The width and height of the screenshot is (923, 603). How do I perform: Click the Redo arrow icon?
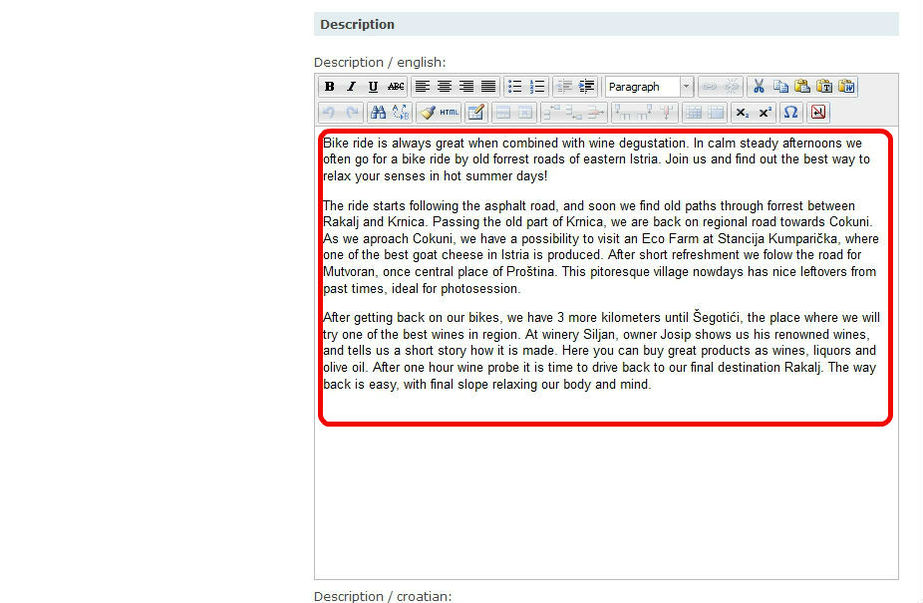coord(352,112)
